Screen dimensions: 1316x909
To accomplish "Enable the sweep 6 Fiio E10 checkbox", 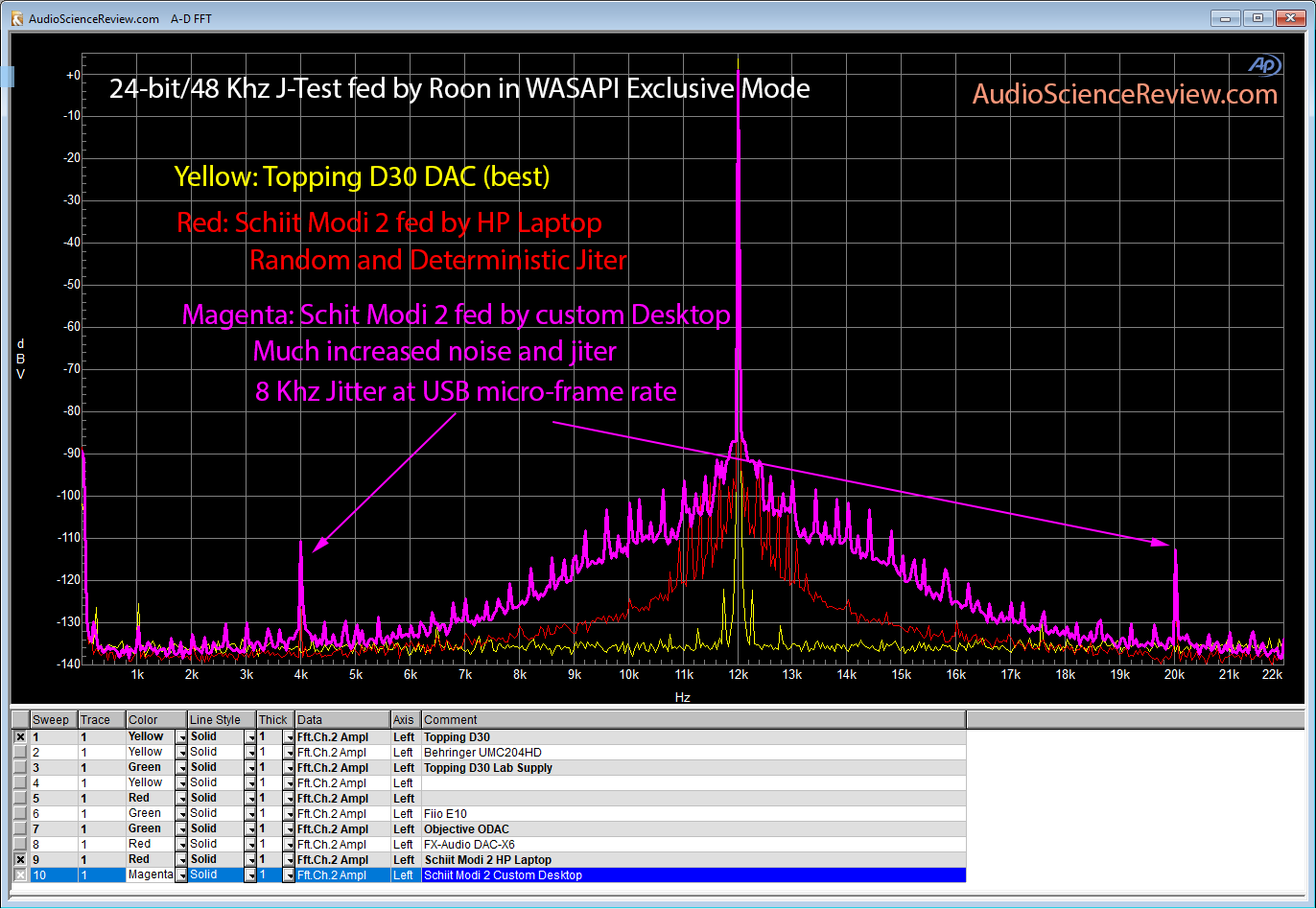I will (20, 813).
